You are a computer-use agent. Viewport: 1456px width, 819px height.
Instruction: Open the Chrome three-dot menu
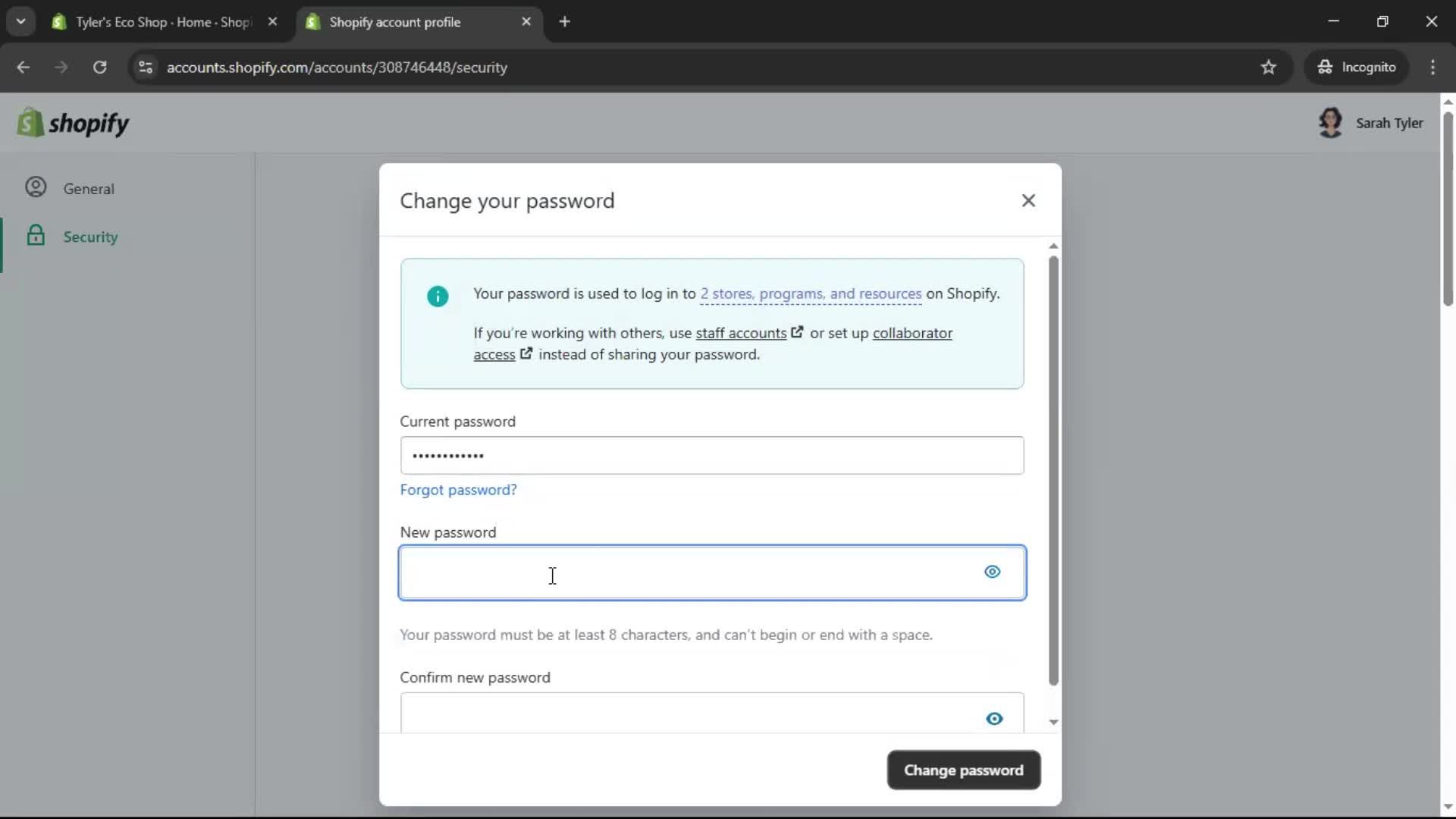[1433, 67]
